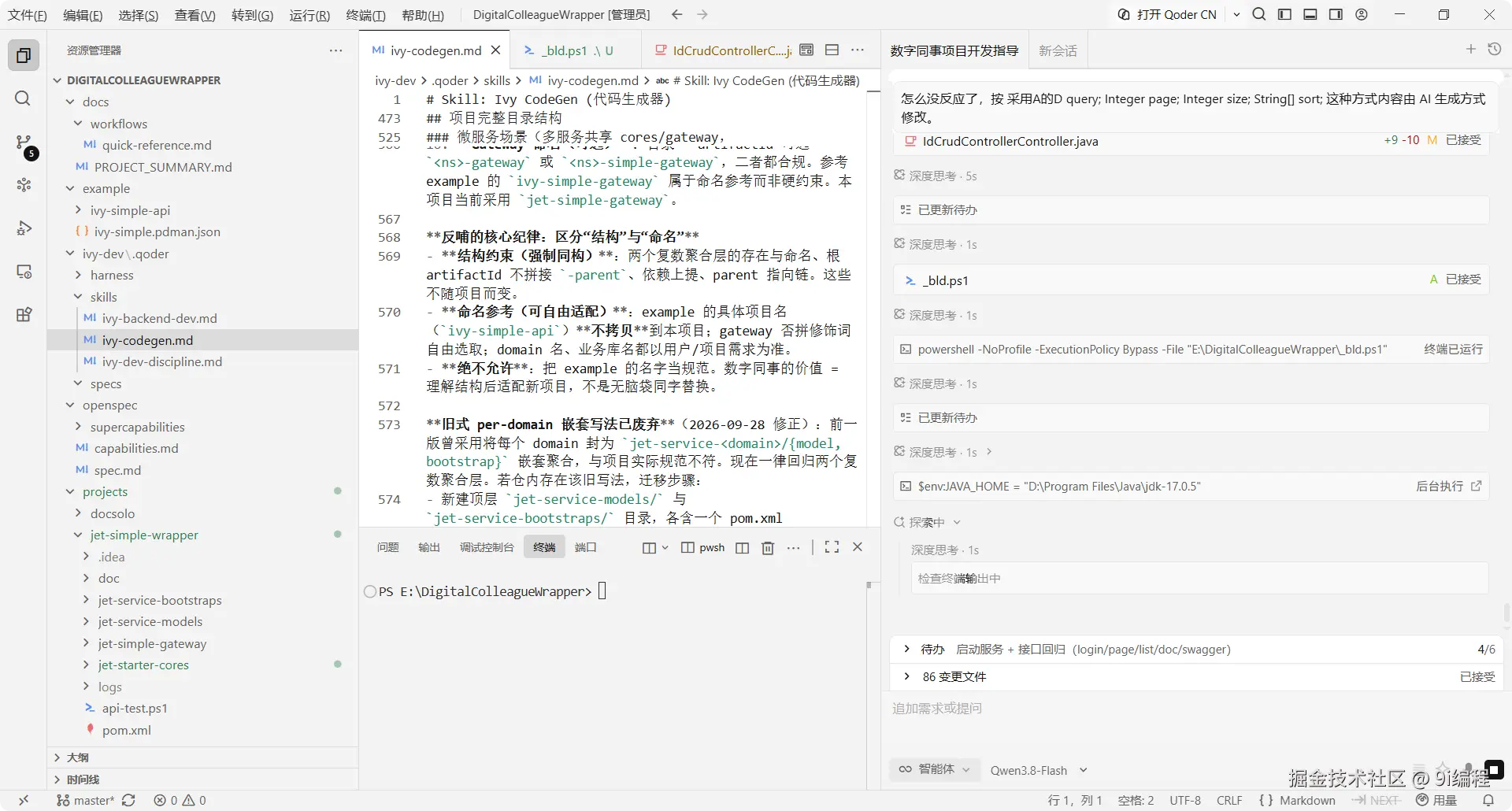Toggle primary sidebar visibility in title bar
Screen dimensions: 1512x811
(x=1284, y=14)
